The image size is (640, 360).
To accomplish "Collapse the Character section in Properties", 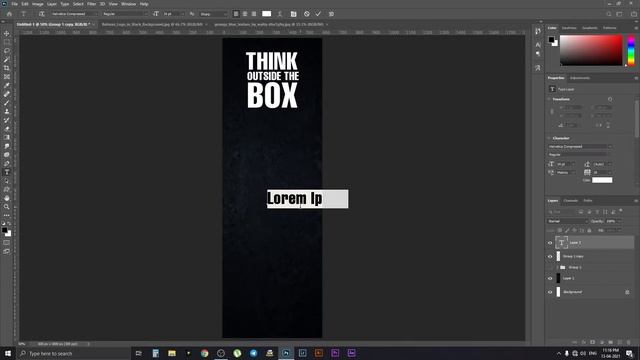I will pos(549,138).
